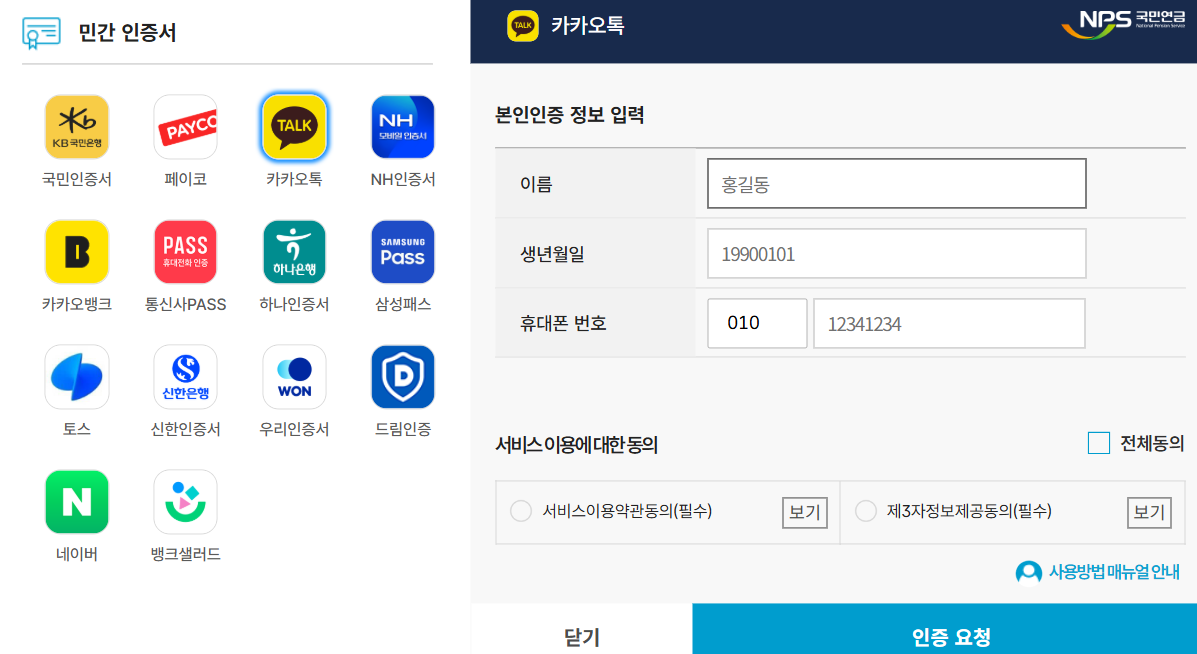Choose the 통신사PASS icon

tap(186, 252)
